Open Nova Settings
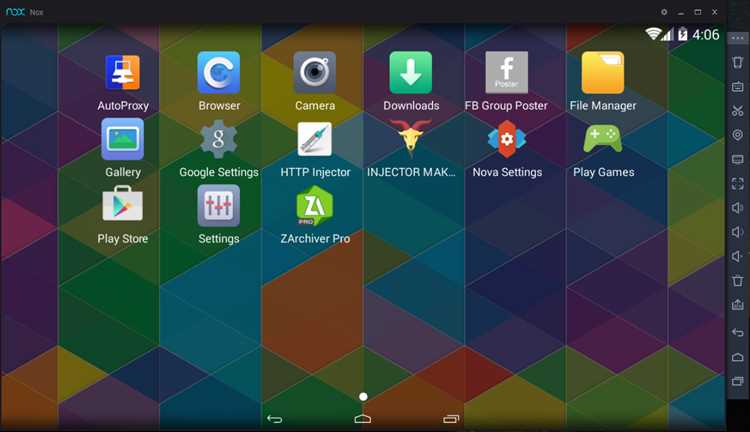The width and height of the screenshot is (750, 432). [506, 140]
